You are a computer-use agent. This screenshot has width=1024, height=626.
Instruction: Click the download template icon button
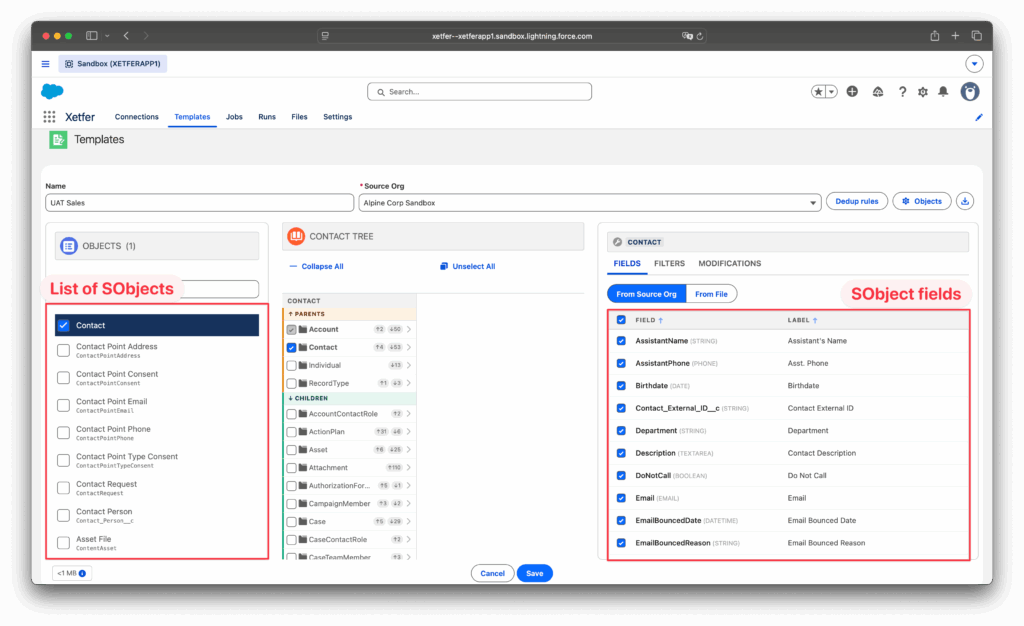pos(965,201)
